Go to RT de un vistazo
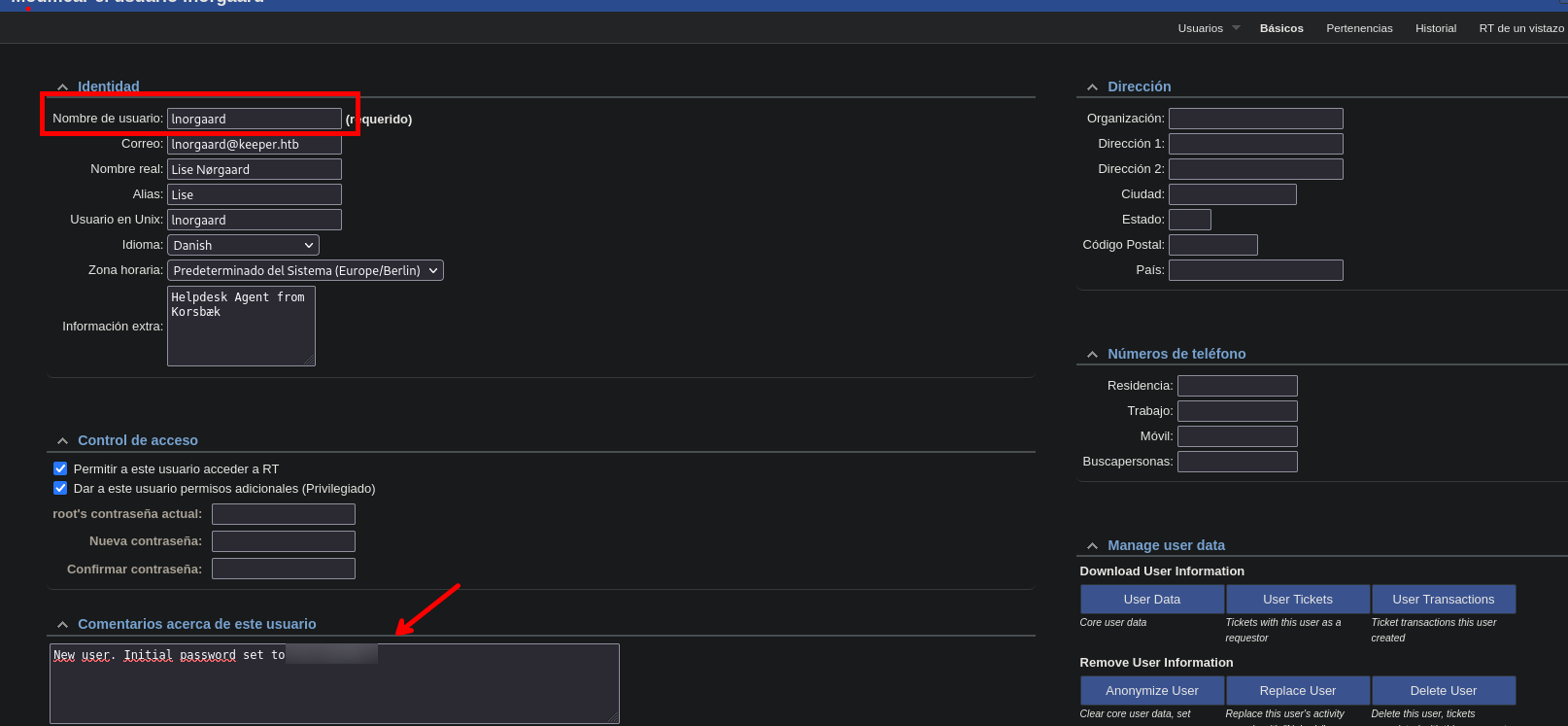This screenshot has height=726, width=1568. point(1520,28)
